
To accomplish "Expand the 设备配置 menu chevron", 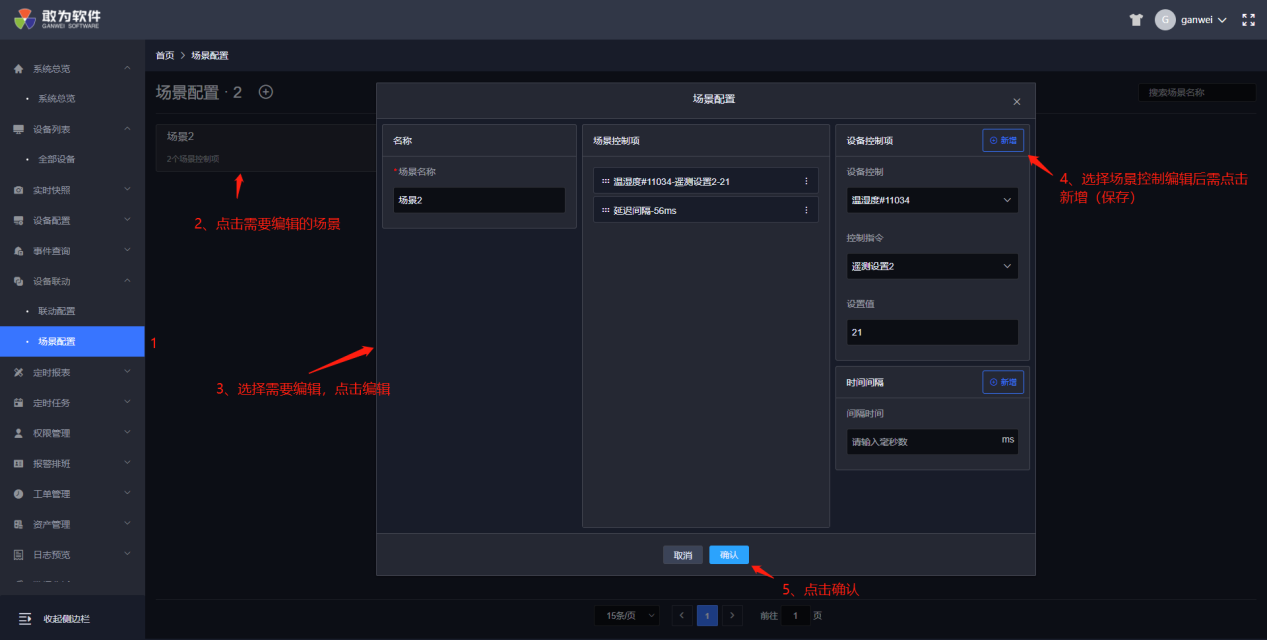I will 127,219.
